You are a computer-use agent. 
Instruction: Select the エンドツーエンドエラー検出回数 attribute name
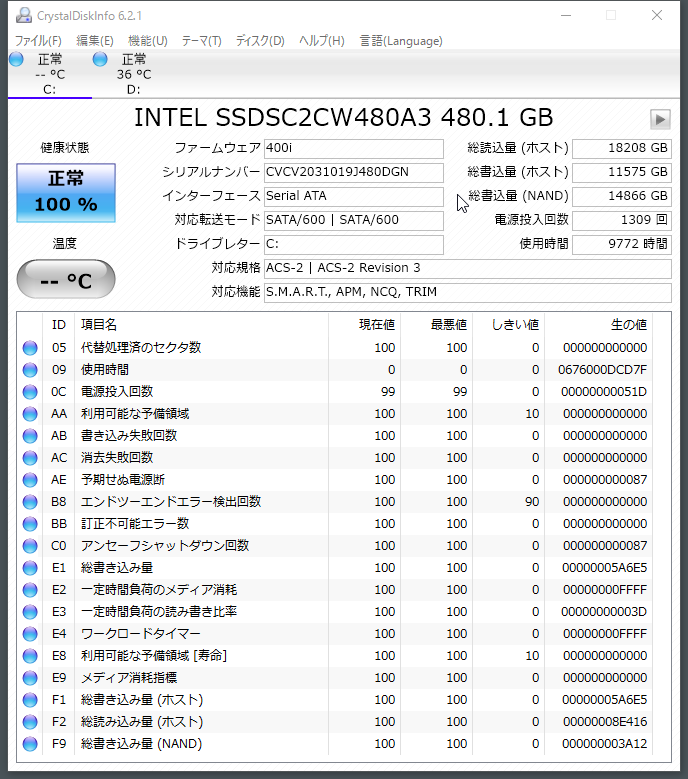(171, 502)
